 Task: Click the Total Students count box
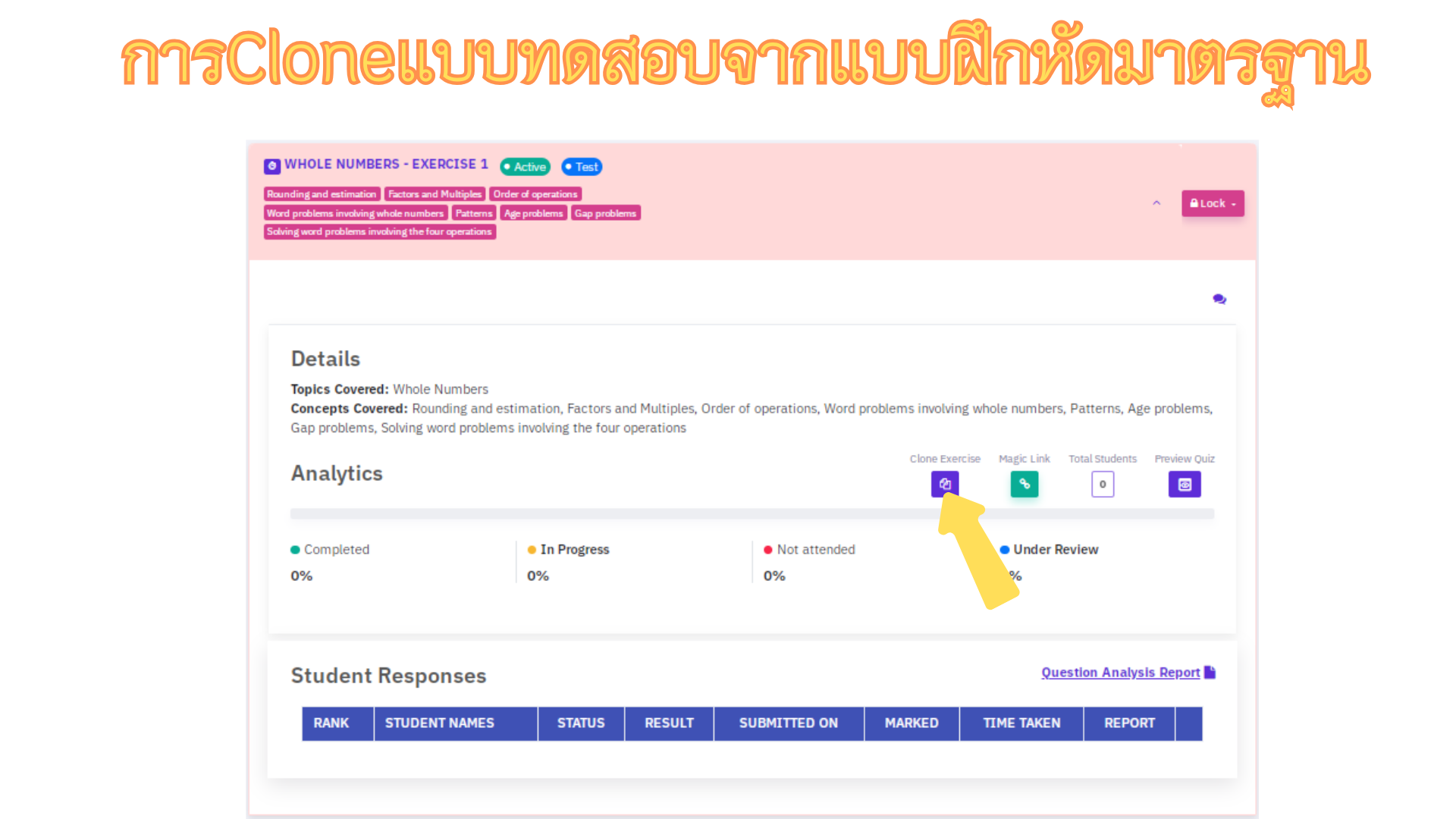(x=1102, y=484)
